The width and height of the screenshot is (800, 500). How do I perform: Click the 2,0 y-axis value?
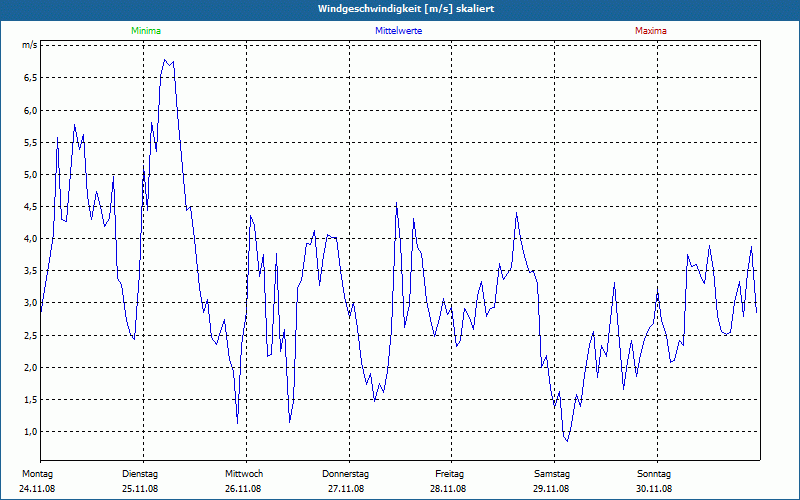(30, 367)
